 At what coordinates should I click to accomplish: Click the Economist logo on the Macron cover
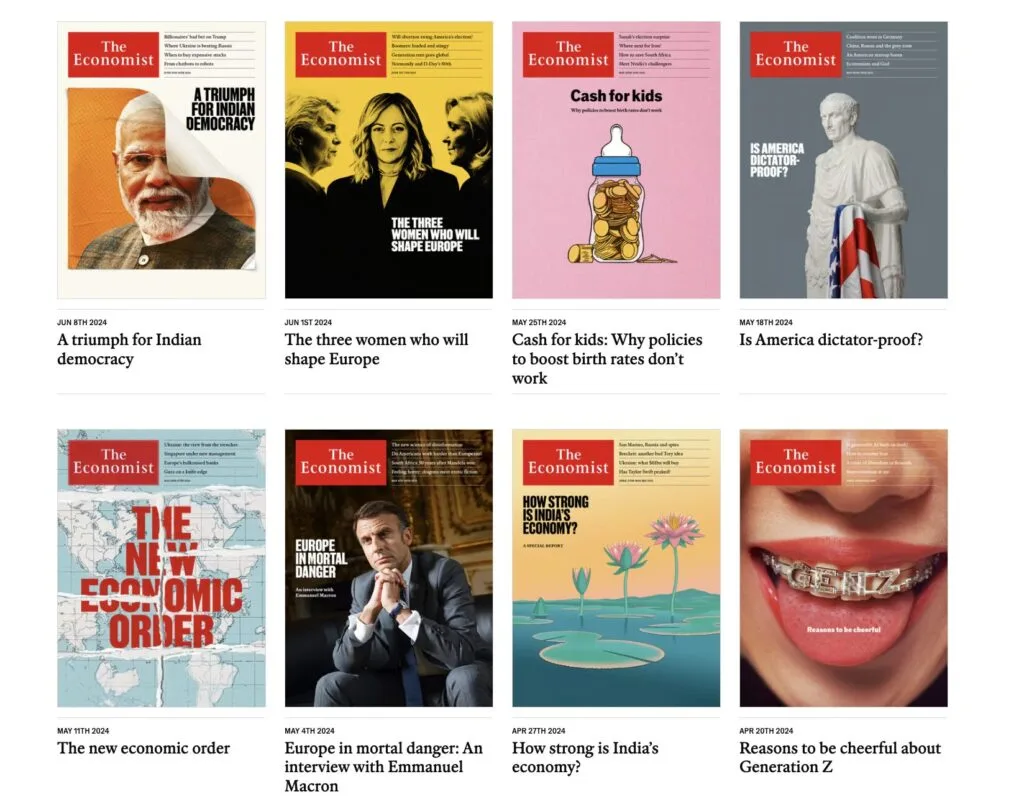tap(341, 462)
